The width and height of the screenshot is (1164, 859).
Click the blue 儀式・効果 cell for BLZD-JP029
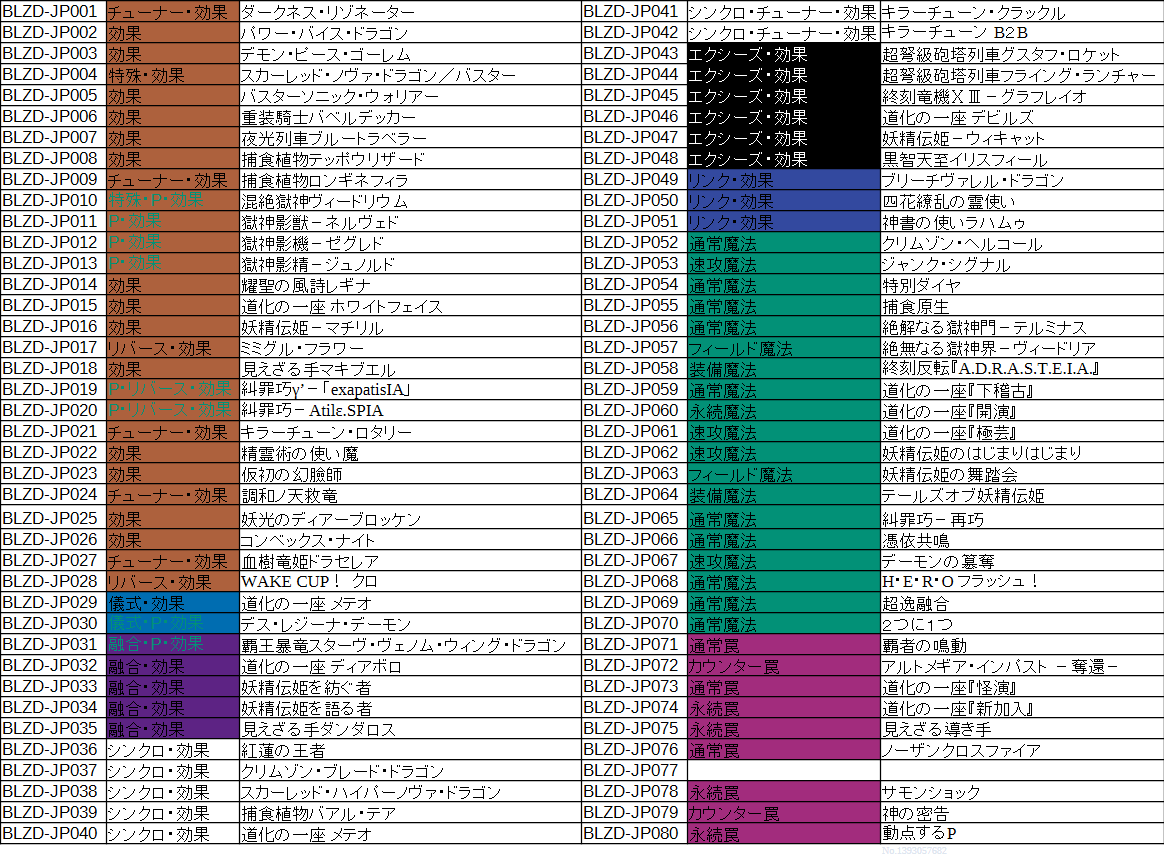point(171,602)
